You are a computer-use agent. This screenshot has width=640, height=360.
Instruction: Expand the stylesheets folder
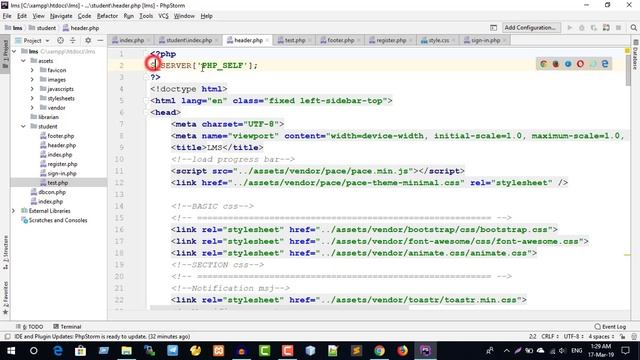pyautogui.click(x=32, y=98)
